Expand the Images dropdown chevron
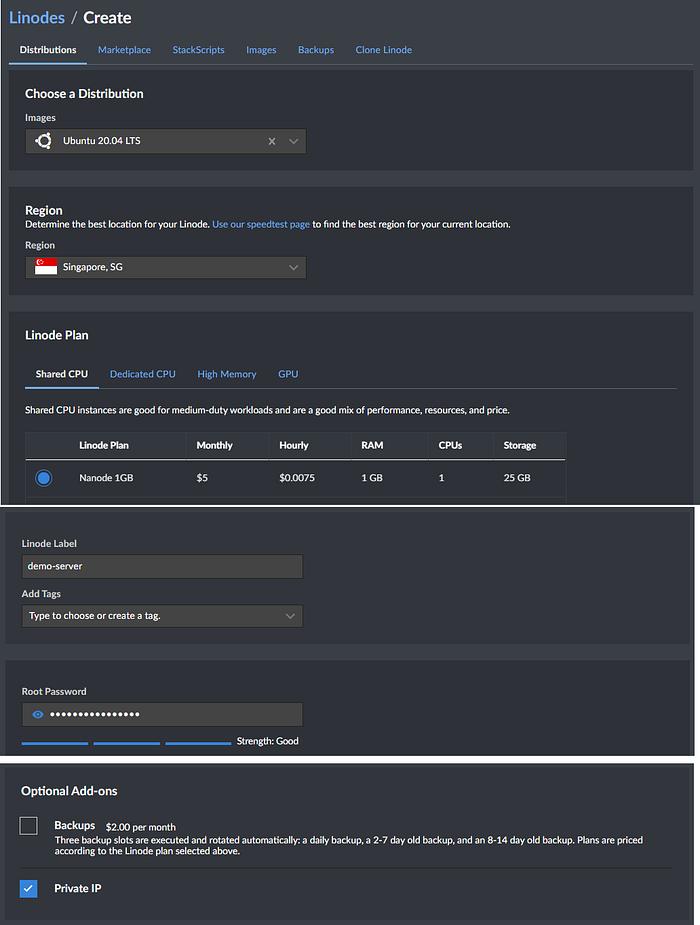Image resolution: width=700 pixels, height=925 pixels. (293, 142)
